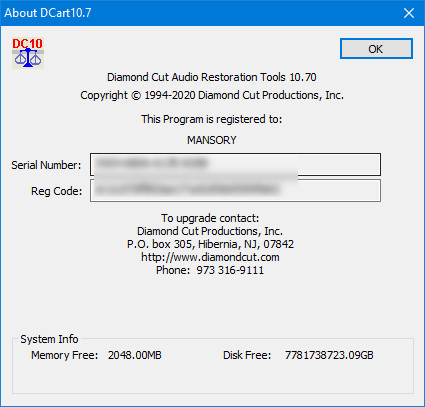Click the Copyright 1994-2020 line
Image resolution: width=425 pixels, height=407 pixels.
(x=212, y=95)
